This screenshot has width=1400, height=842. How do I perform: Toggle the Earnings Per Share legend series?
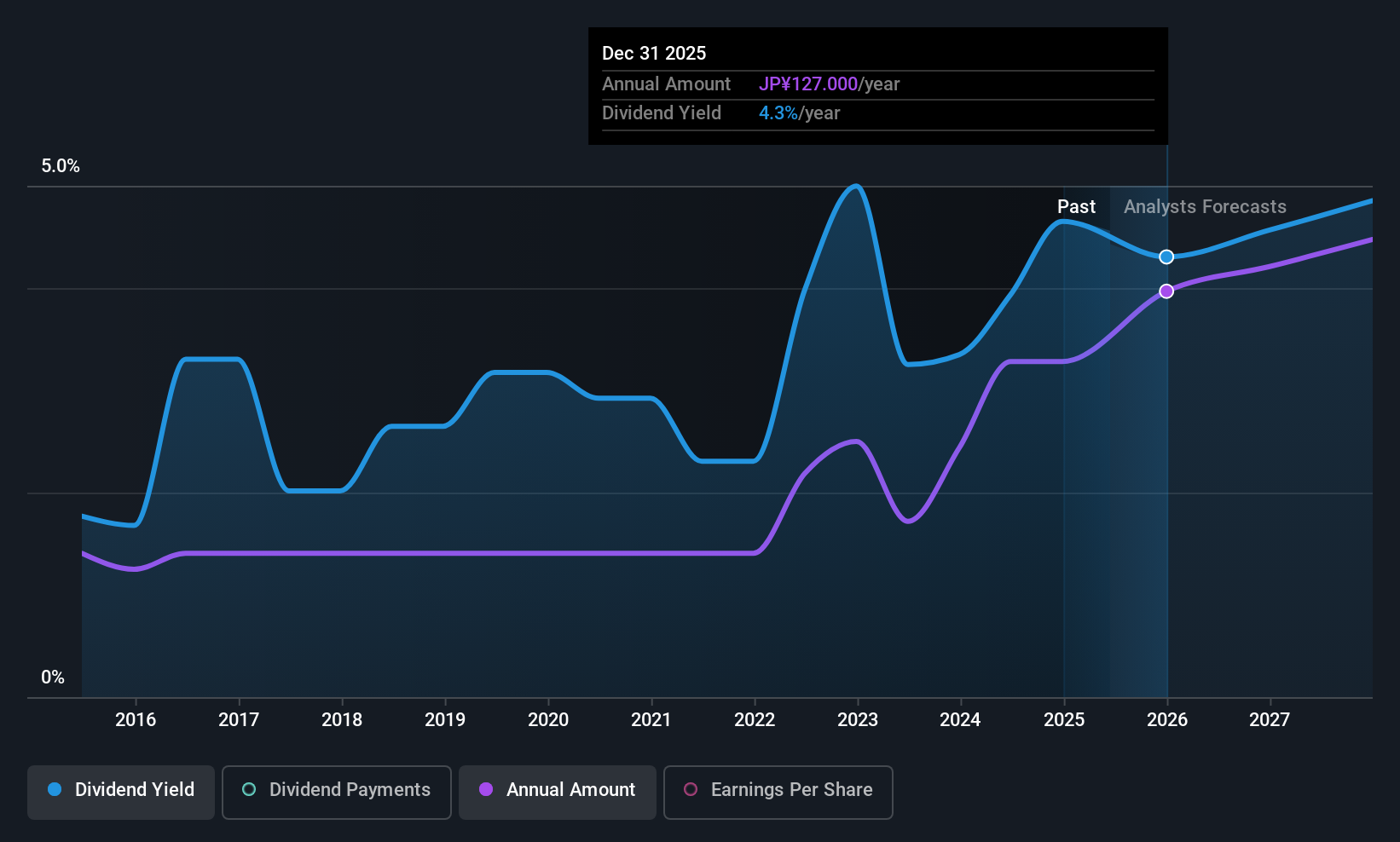click(x=778, y=792)
